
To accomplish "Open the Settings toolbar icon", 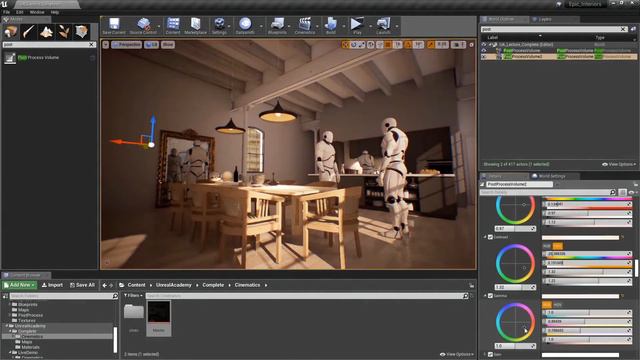I will (x=219, y=26).
